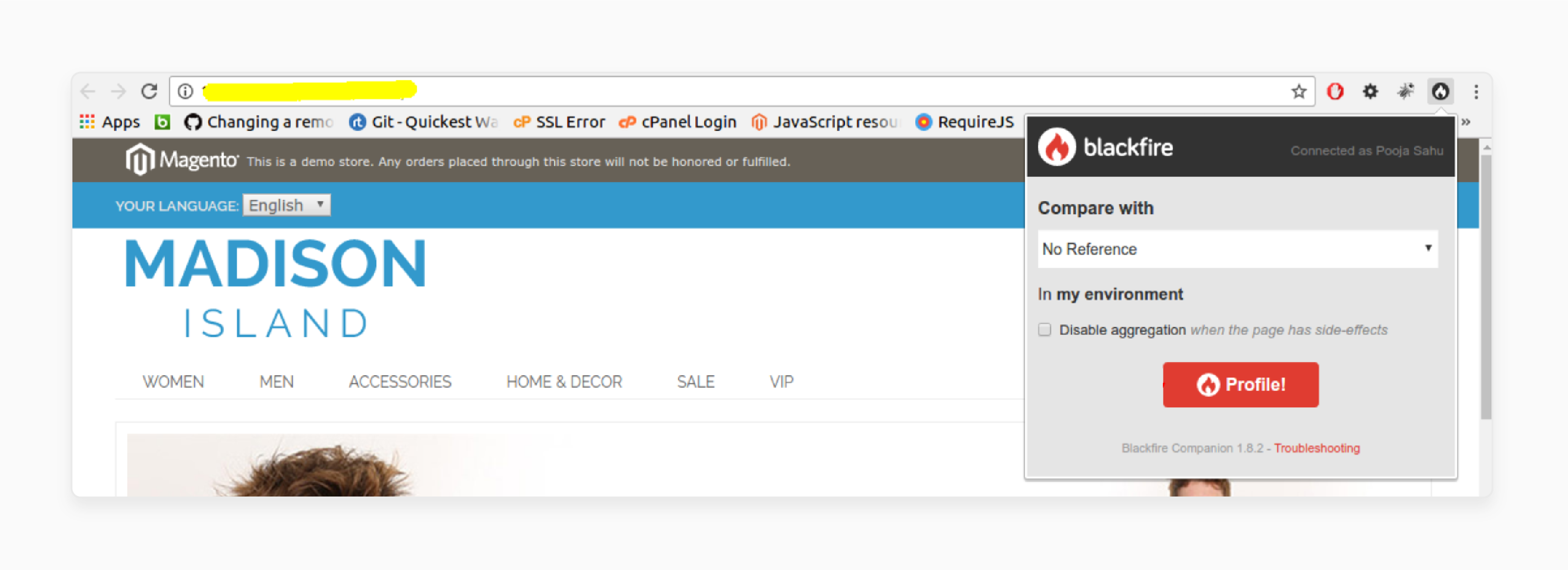The width and height of the screenshot is (1568, 570).
Task: Click the Blackfire Companion 1.8.2 version text
Action: 1192,448
